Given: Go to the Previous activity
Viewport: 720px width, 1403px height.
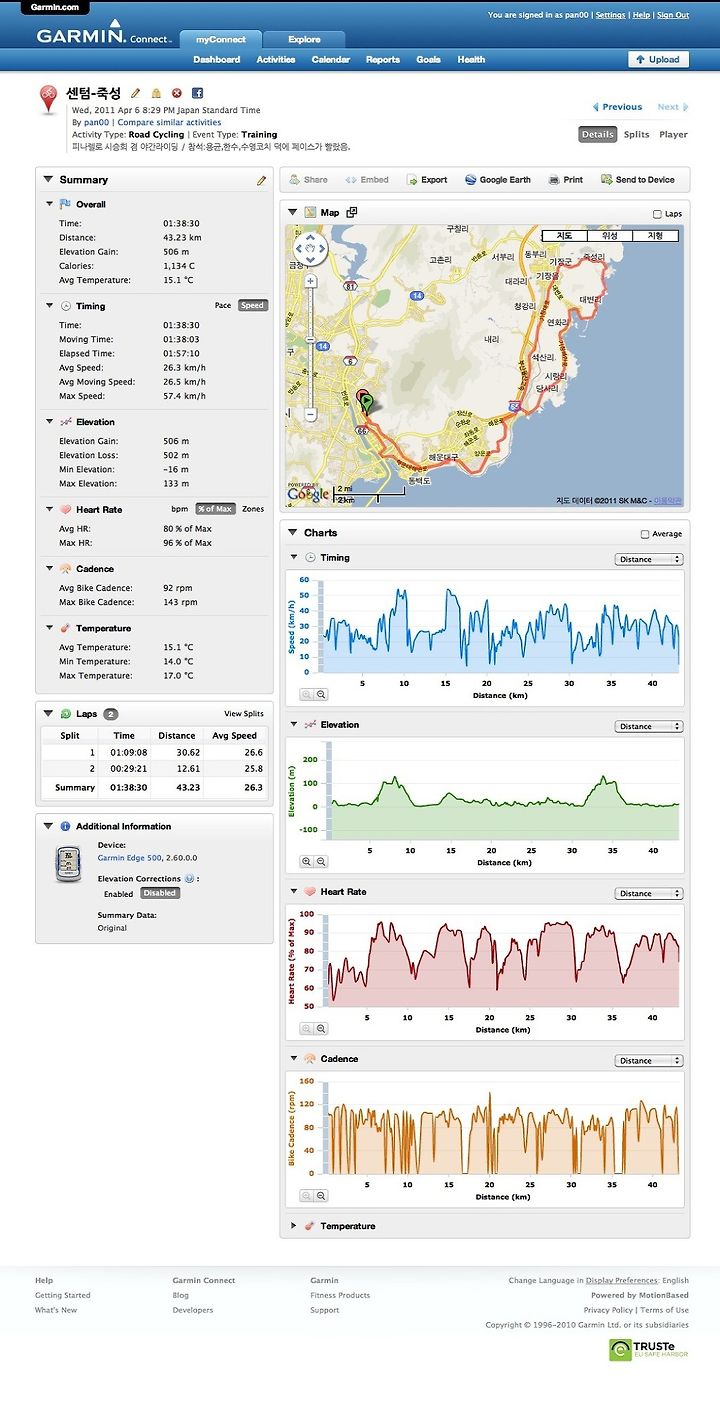Looking at the screenshot, I should pos(617,107).
